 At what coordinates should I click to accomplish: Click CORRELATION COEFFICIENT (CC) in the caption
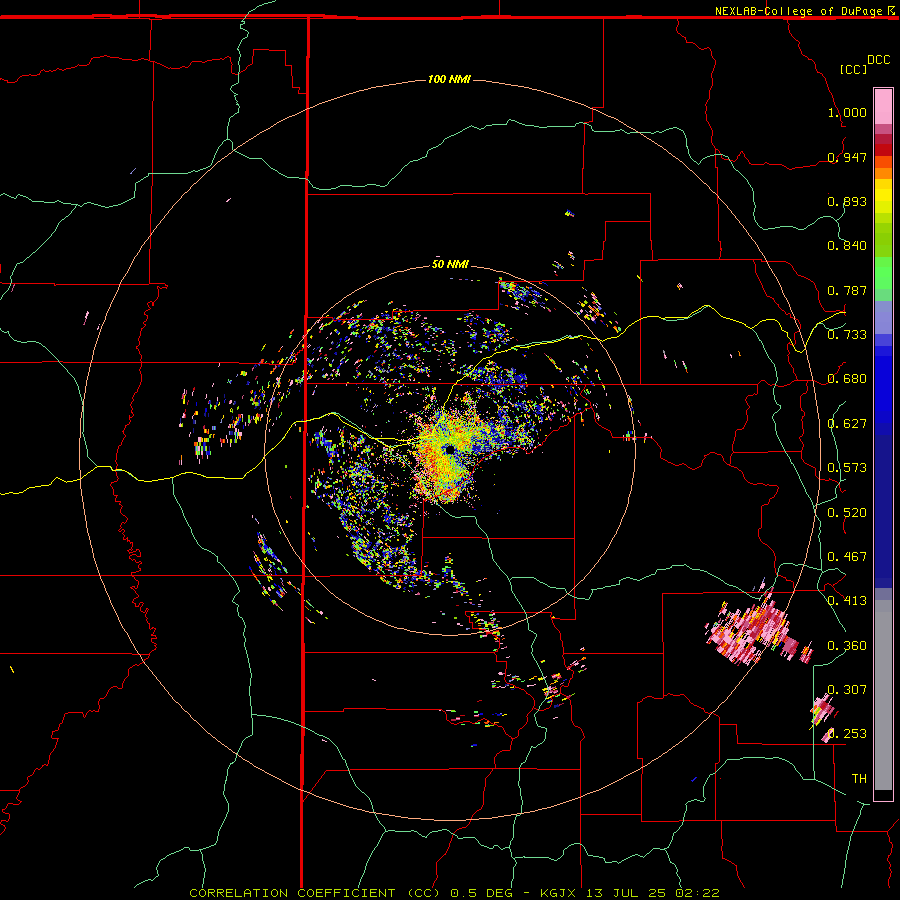pyautogui.click(x=315, y=893)
